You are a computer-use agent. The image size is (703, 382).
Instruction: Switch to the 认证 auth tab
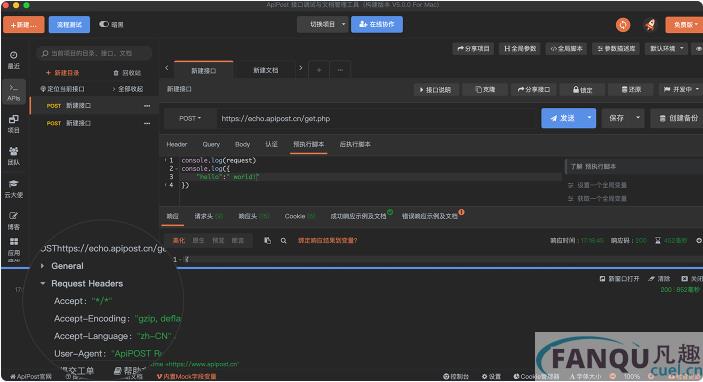[x=271, y=144]
